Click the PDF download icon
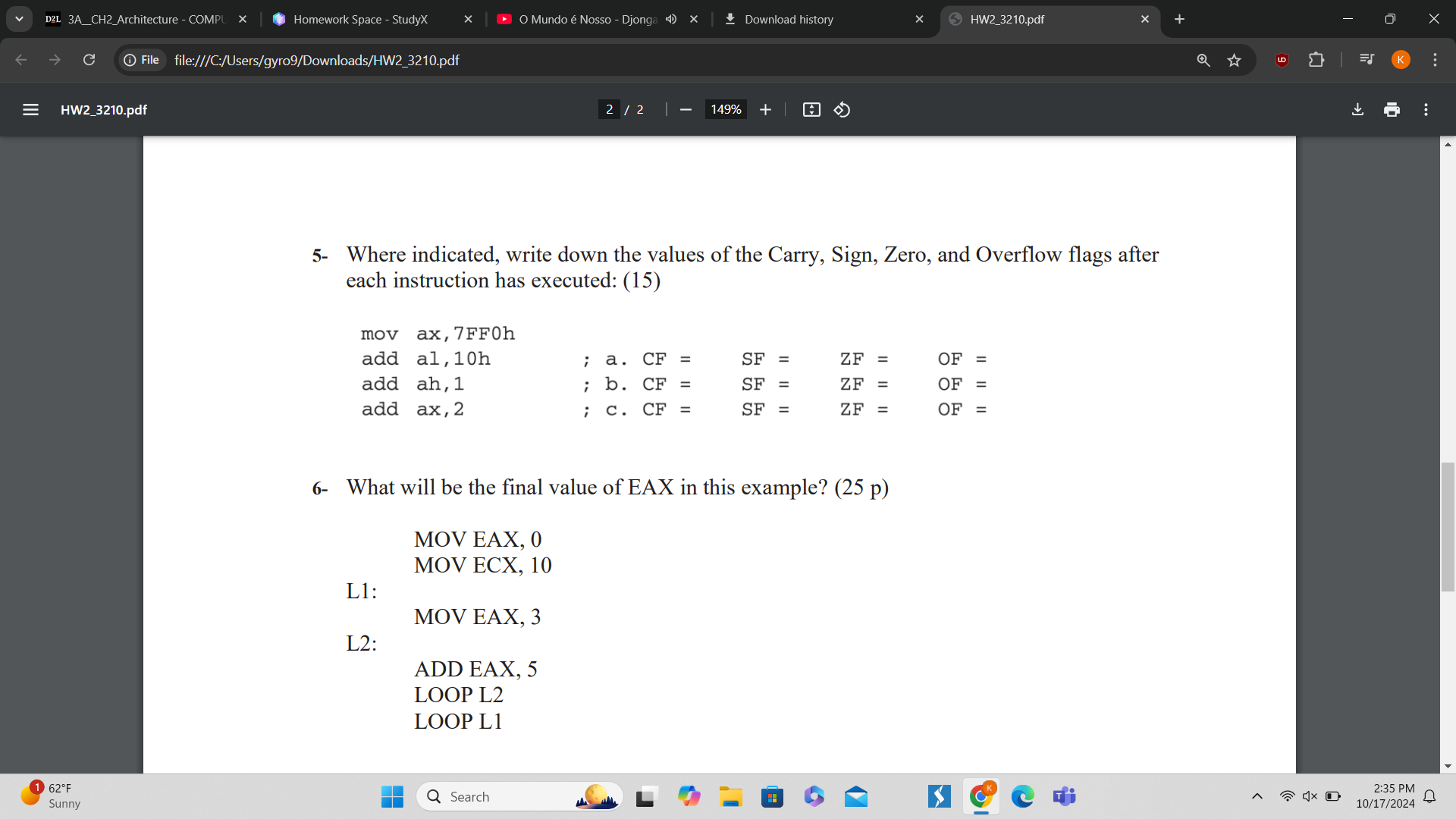Viewport: 1456px width, 819px height. pos(1357,109)
